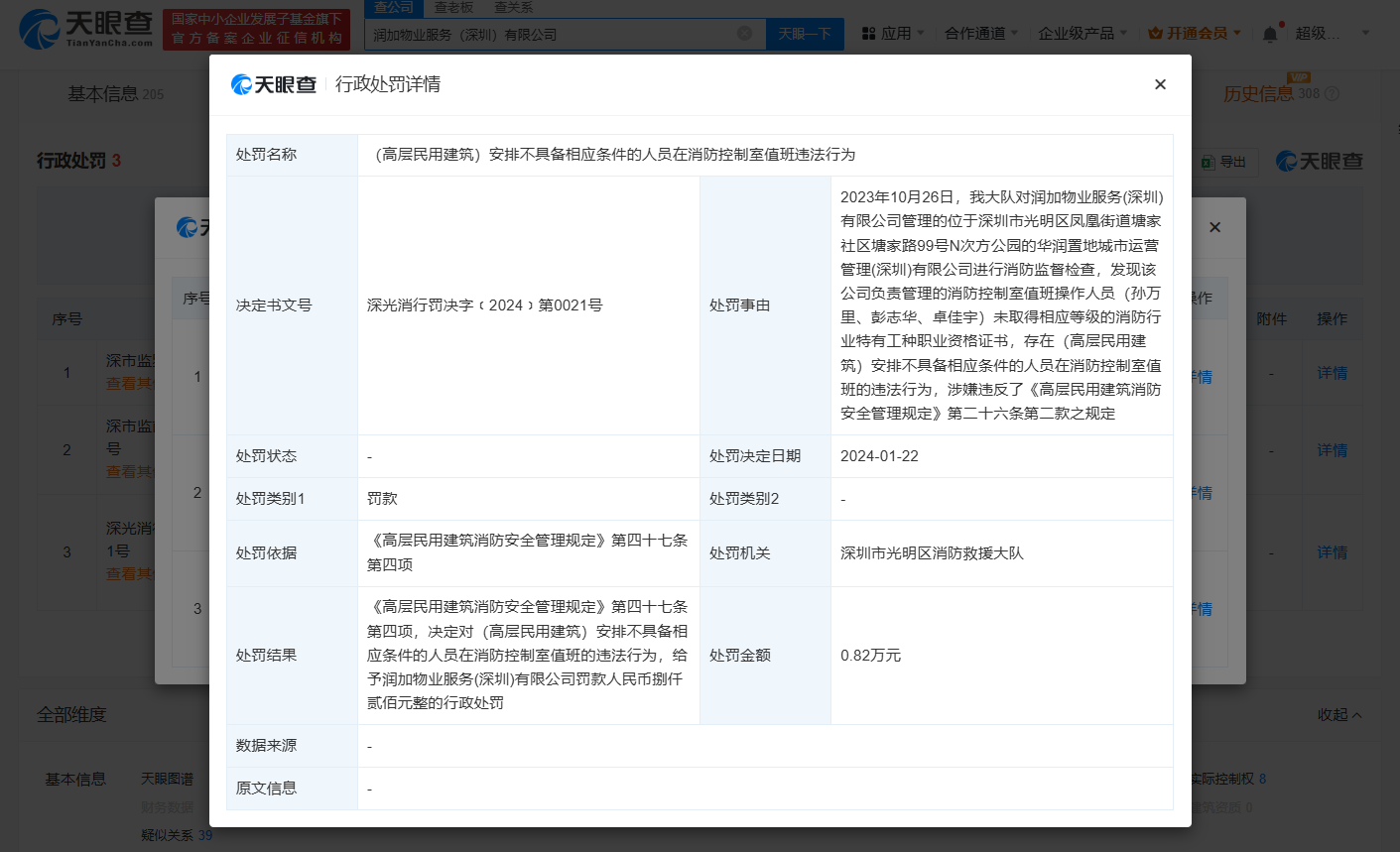Close the 行政处罚详情 dialog
1400x852 pixels.
pos(1160,84)
